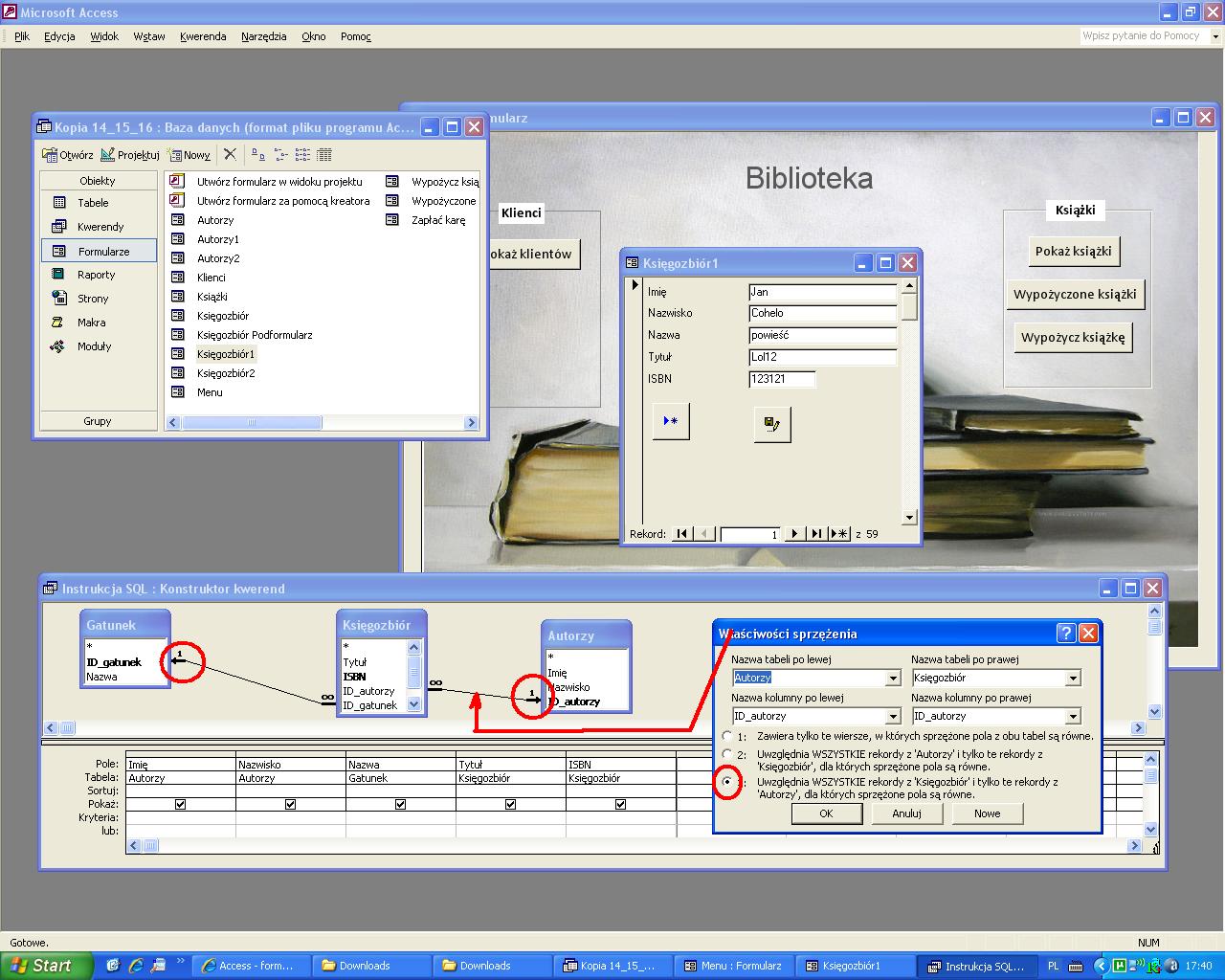Open 'Nazwa tabeli po lewej' dropdown
1225x980 pixels.
893,678
